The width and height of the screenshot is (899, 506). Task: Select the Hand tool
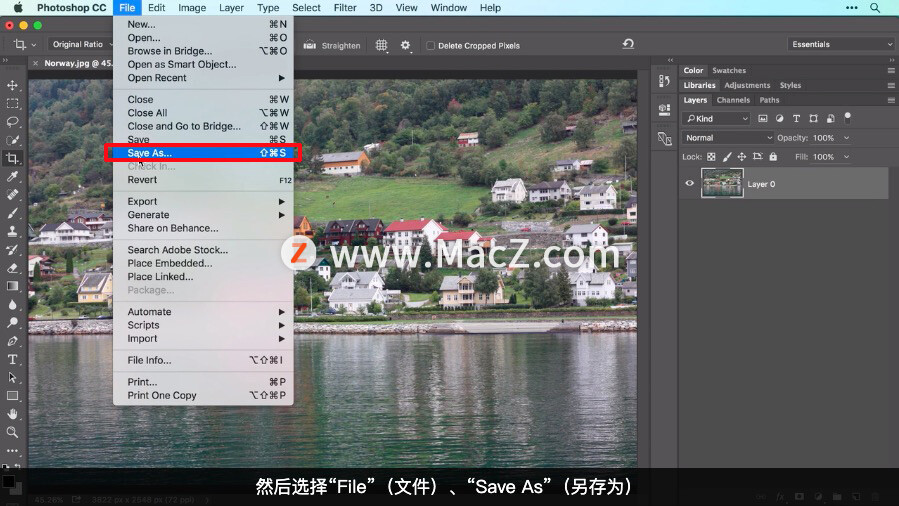coord(12,414)
